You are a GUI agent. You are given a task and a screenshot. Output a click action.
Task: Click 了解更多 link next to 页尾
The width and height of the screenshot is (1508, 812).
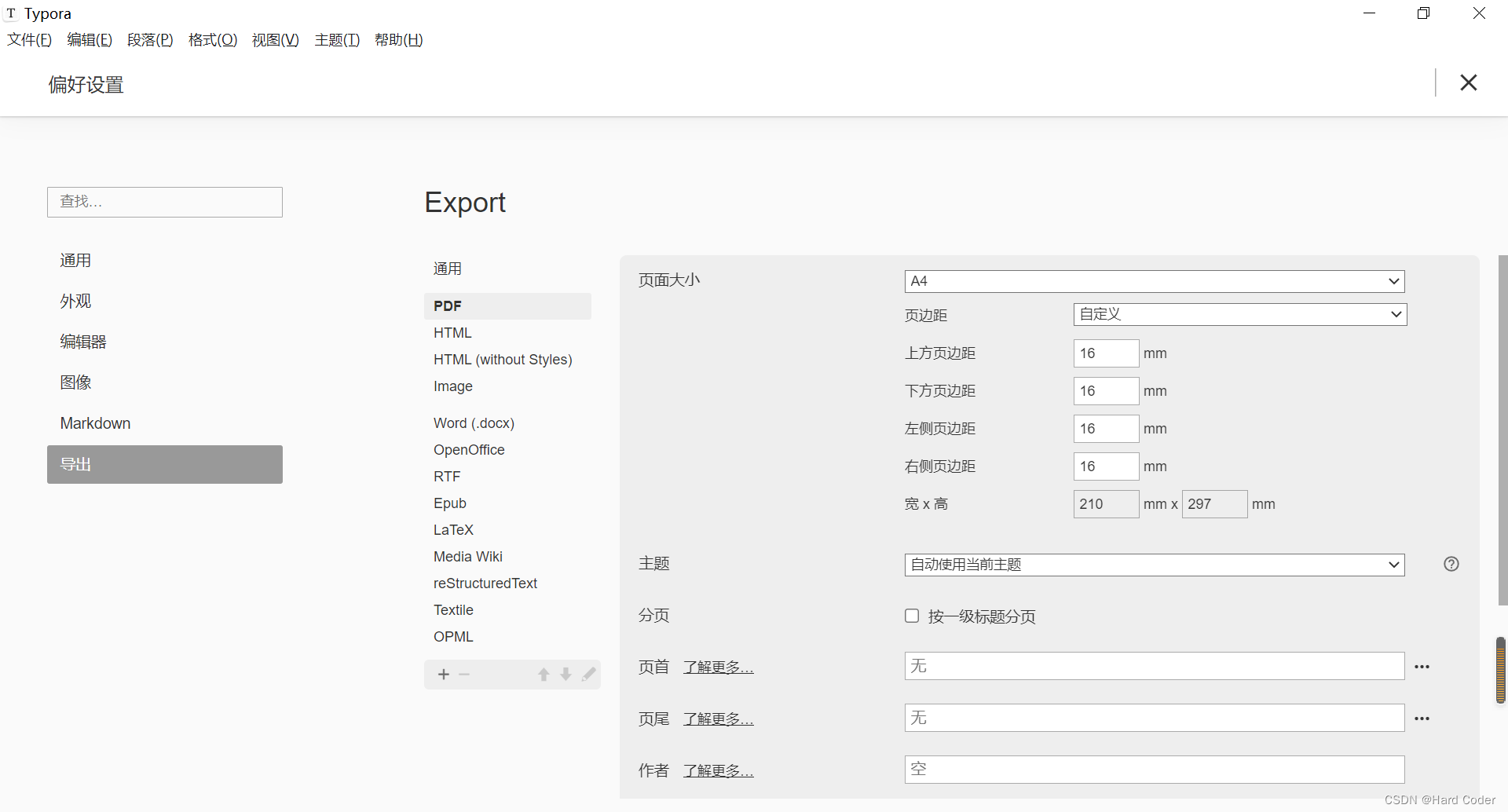(719, 719)
